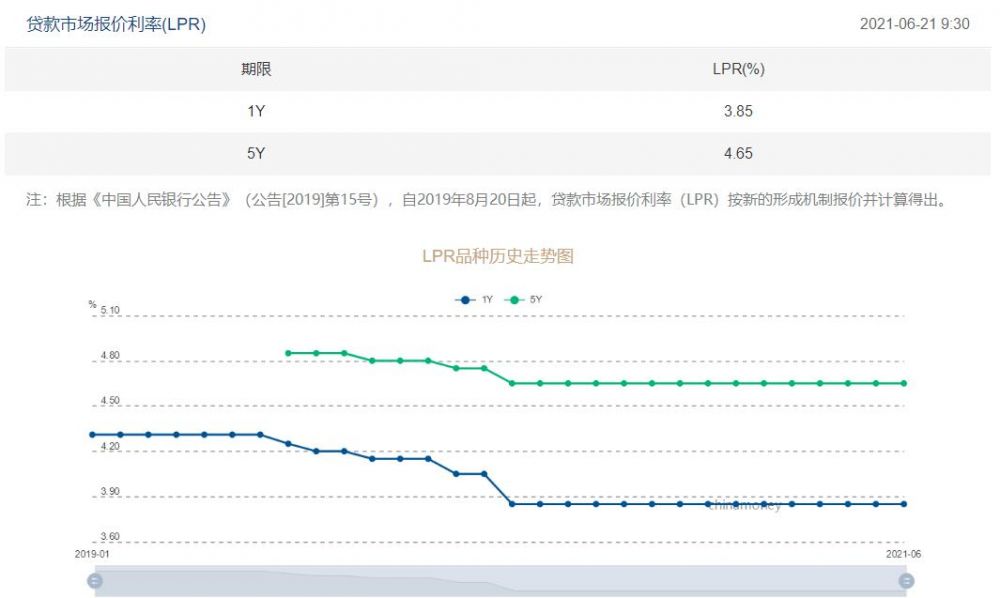The image size is (1000, 598).
Task: Click the right handle of the zoom slider
Action: click(x=906, y=581)
